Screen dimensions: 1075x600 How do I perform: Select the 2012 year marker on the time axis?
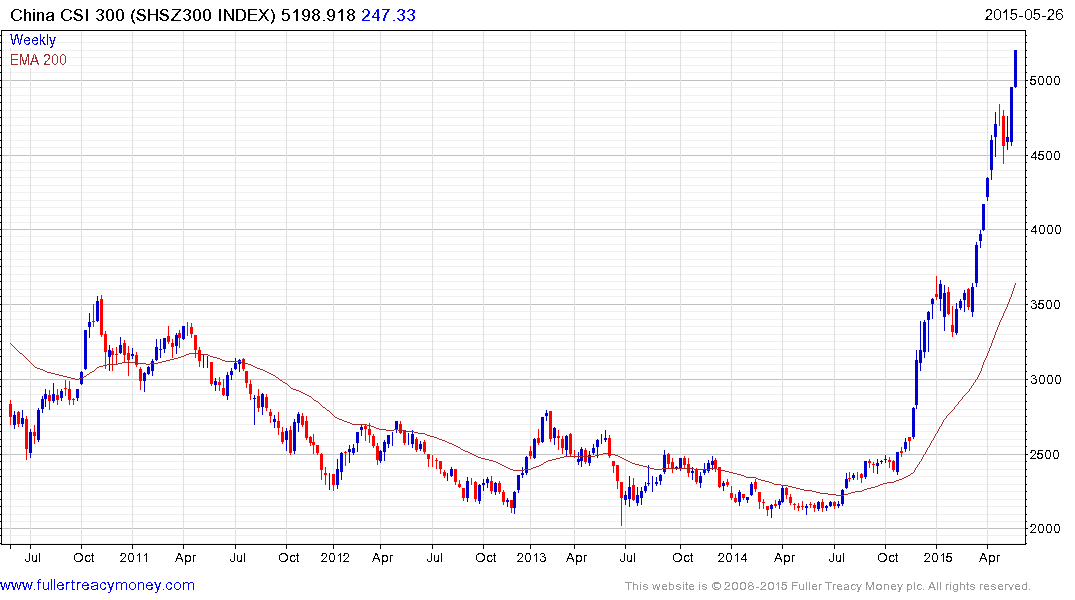click(335, 557)
